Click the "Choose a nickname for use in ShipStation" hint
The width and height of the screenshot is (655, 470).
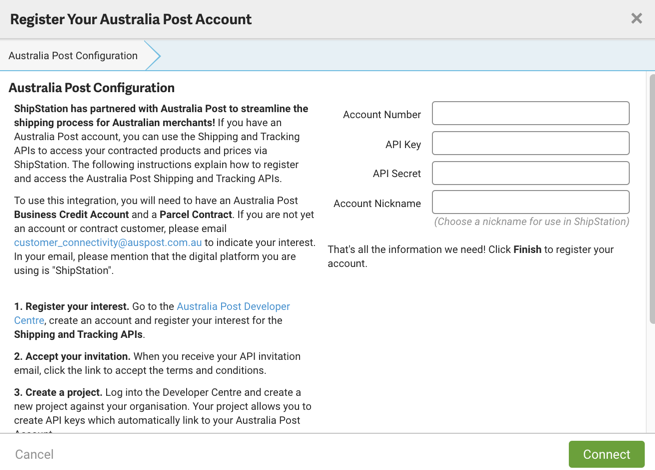pos(531,221)
